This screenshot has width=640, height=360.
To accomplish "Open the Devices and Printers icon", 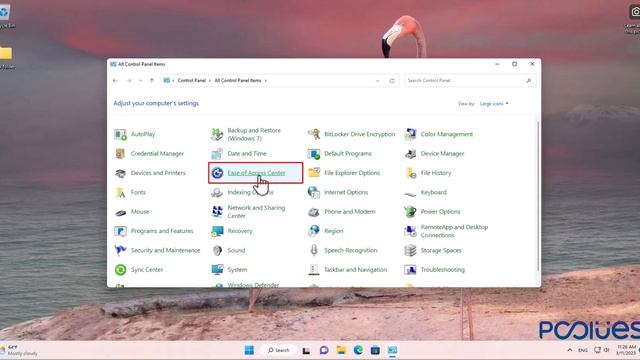I will pyautogui.click(x=120, y=173).
